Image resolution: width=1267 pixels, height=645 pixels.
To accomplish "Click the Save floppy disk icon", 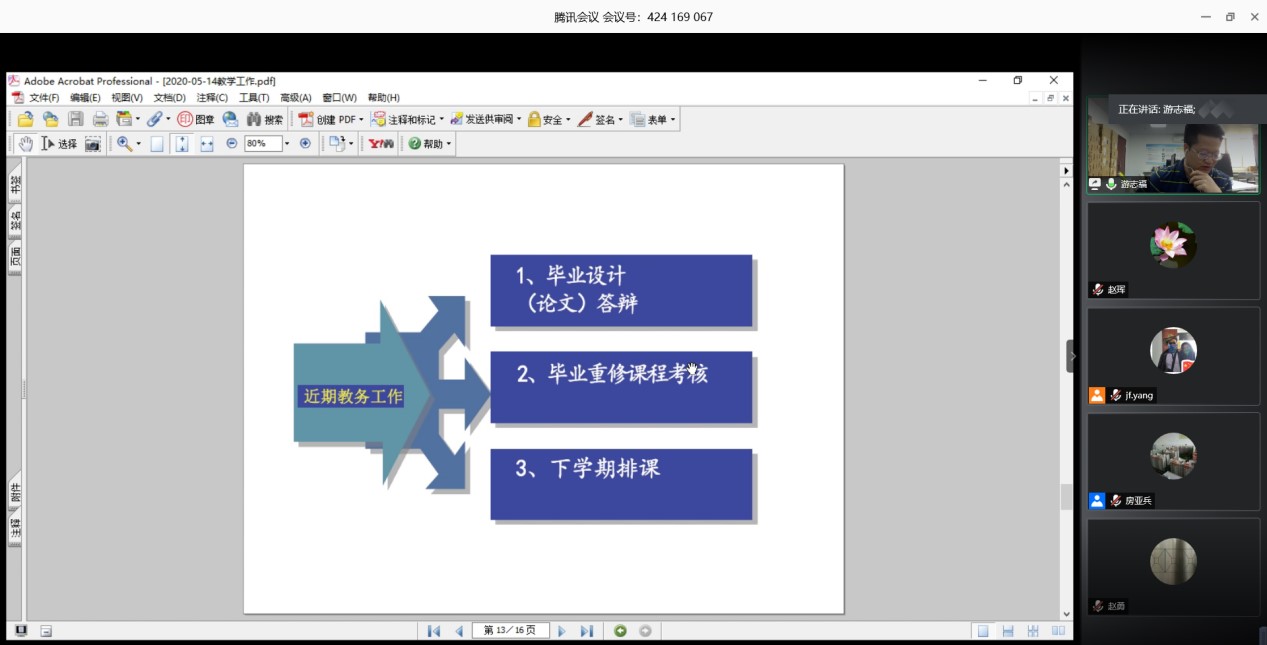I will tap(76, 119).
